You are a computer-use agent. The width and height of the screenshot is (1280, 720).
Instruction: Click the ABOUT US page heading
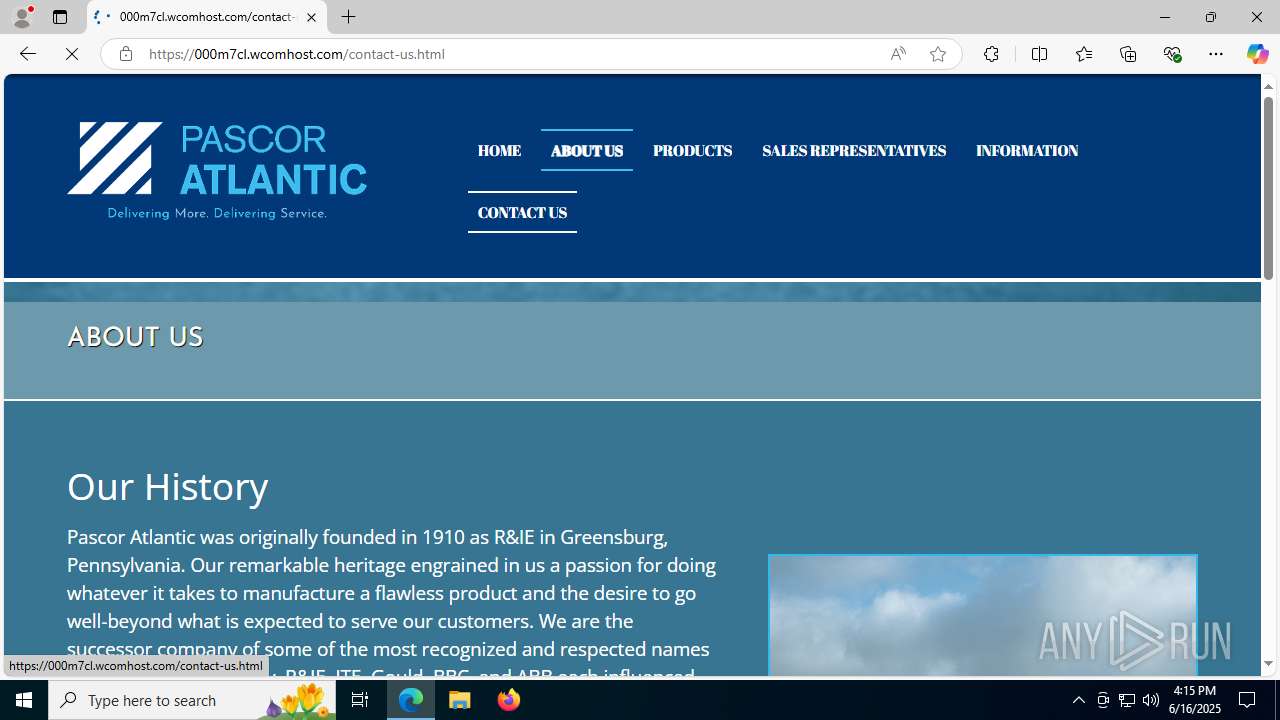point(135,338)
